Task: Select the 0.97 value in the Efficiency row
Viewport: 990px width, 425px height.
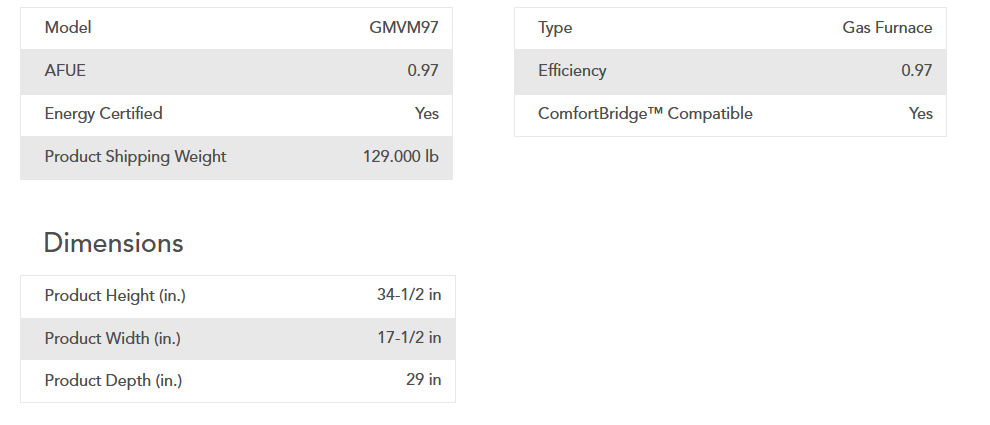Action: tap(916, 71)
